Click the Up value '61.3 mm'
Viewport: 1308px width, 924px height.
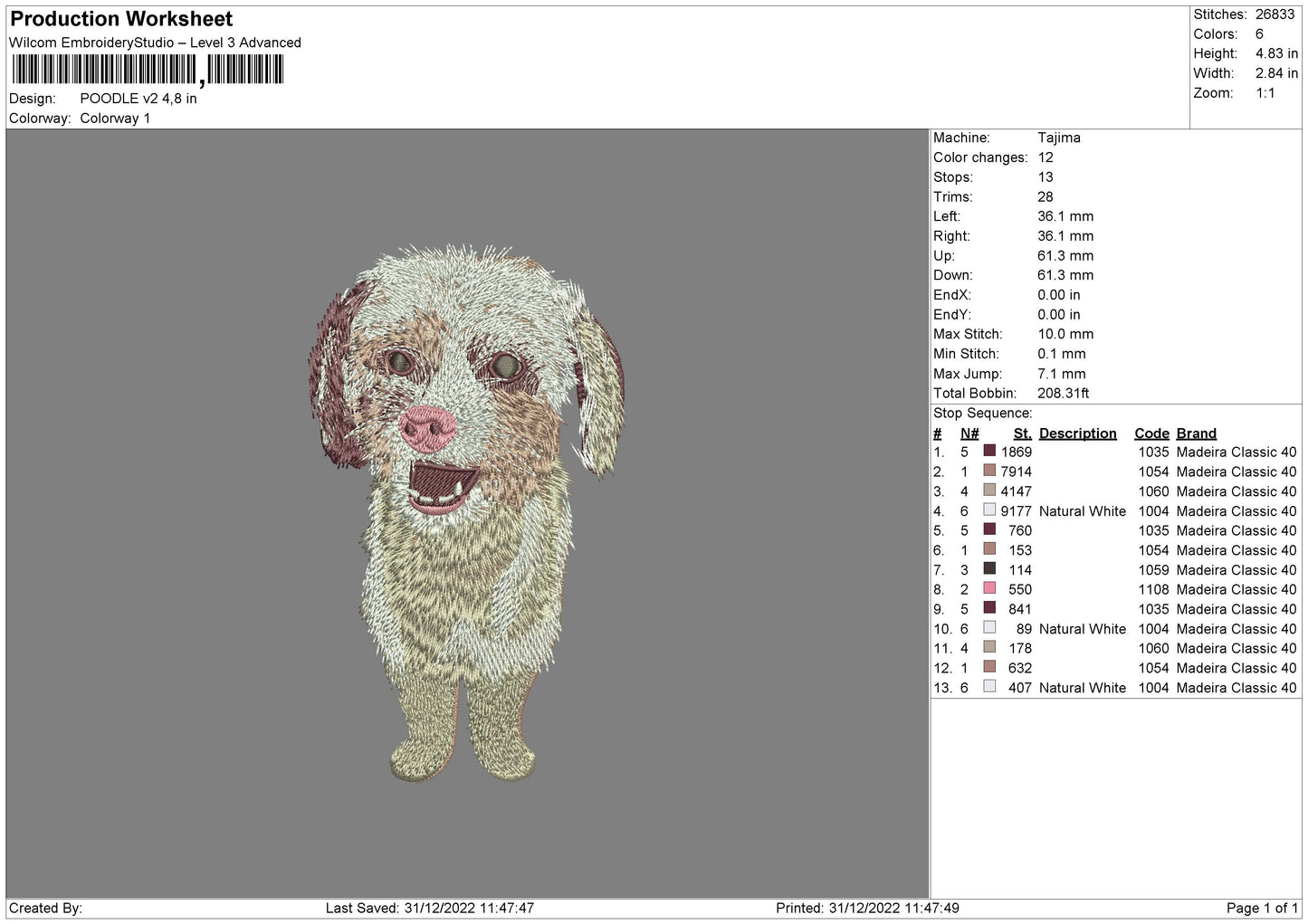tap(1065, 255)
